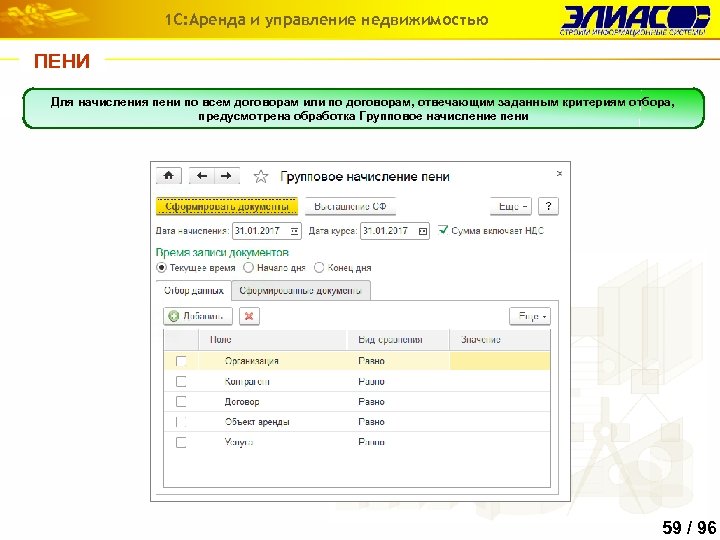The width and height of the screenshot is (720, 540).
Task: Switch to Отбор данных tab
Action: coord(194,290)
